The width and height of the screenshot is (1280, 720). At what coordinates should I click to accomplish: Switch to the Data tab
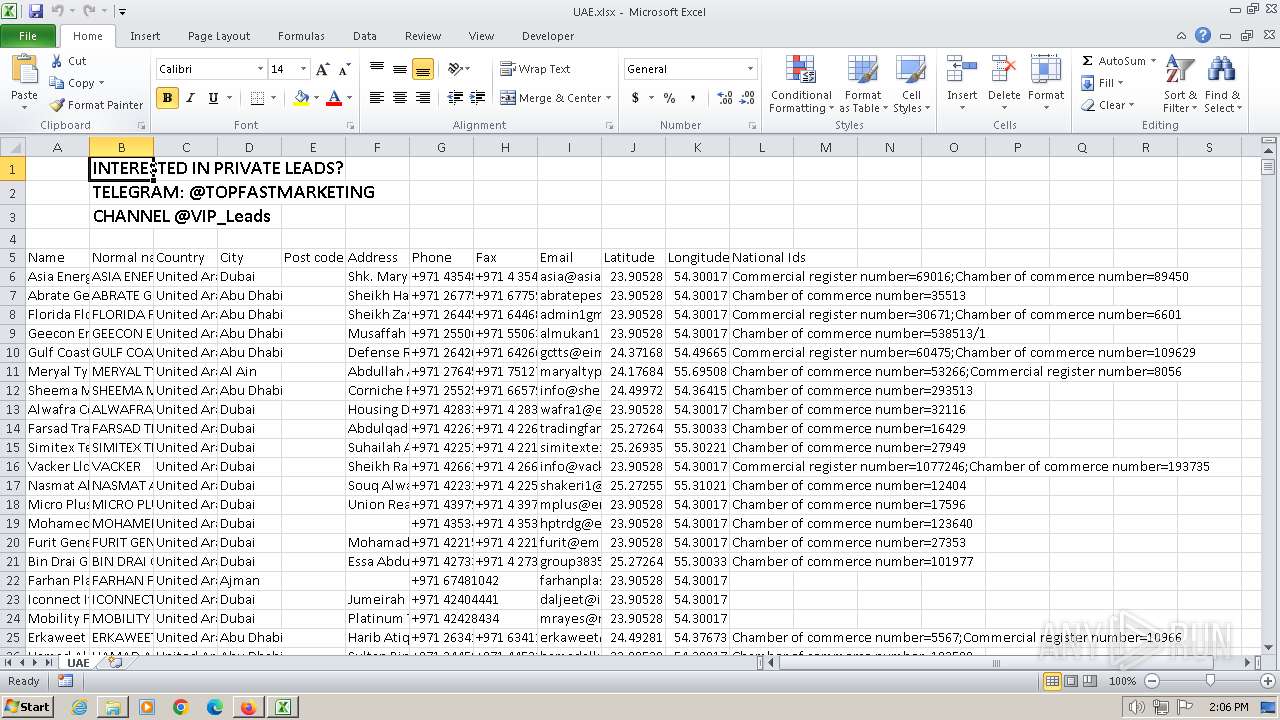tap(365, 36)
